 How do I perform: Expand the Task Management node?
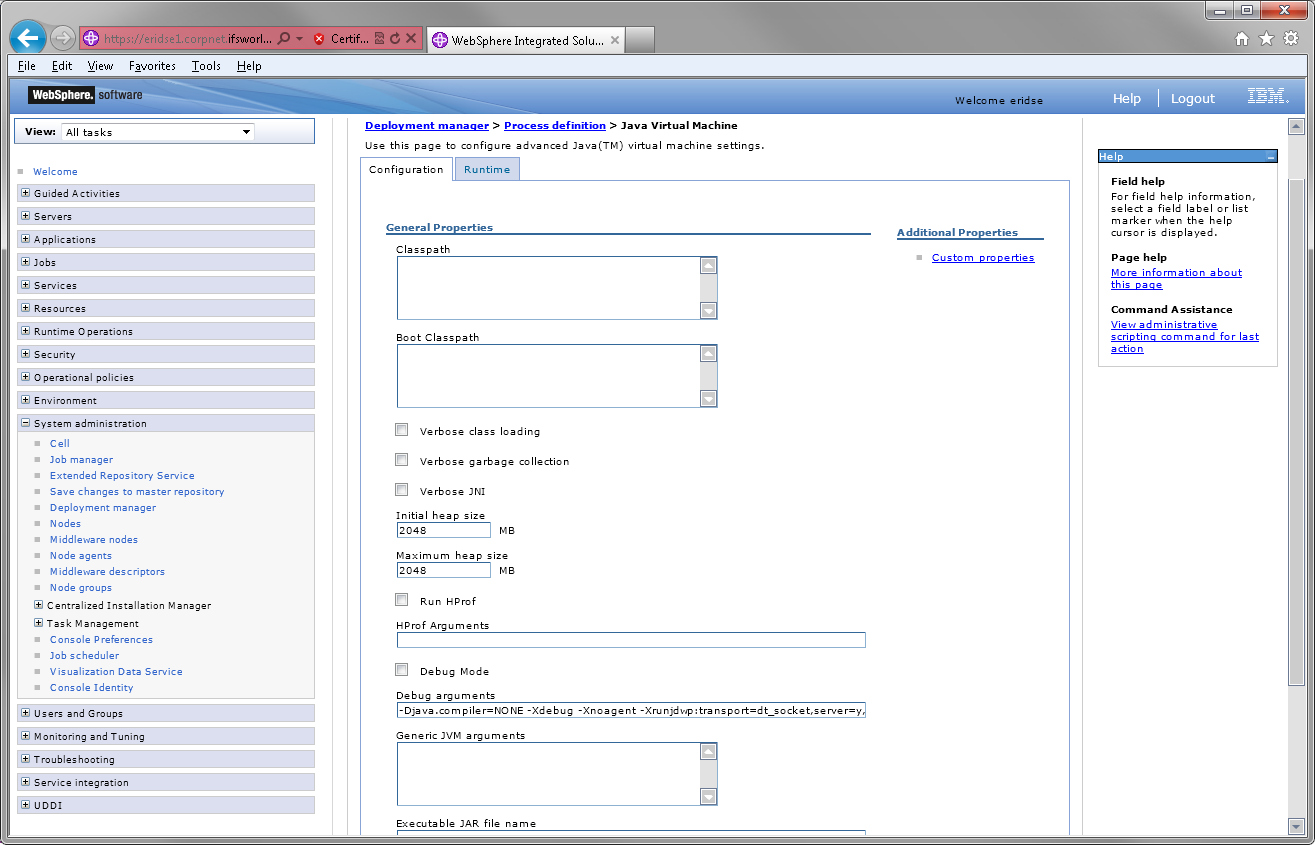coord(39,623)
